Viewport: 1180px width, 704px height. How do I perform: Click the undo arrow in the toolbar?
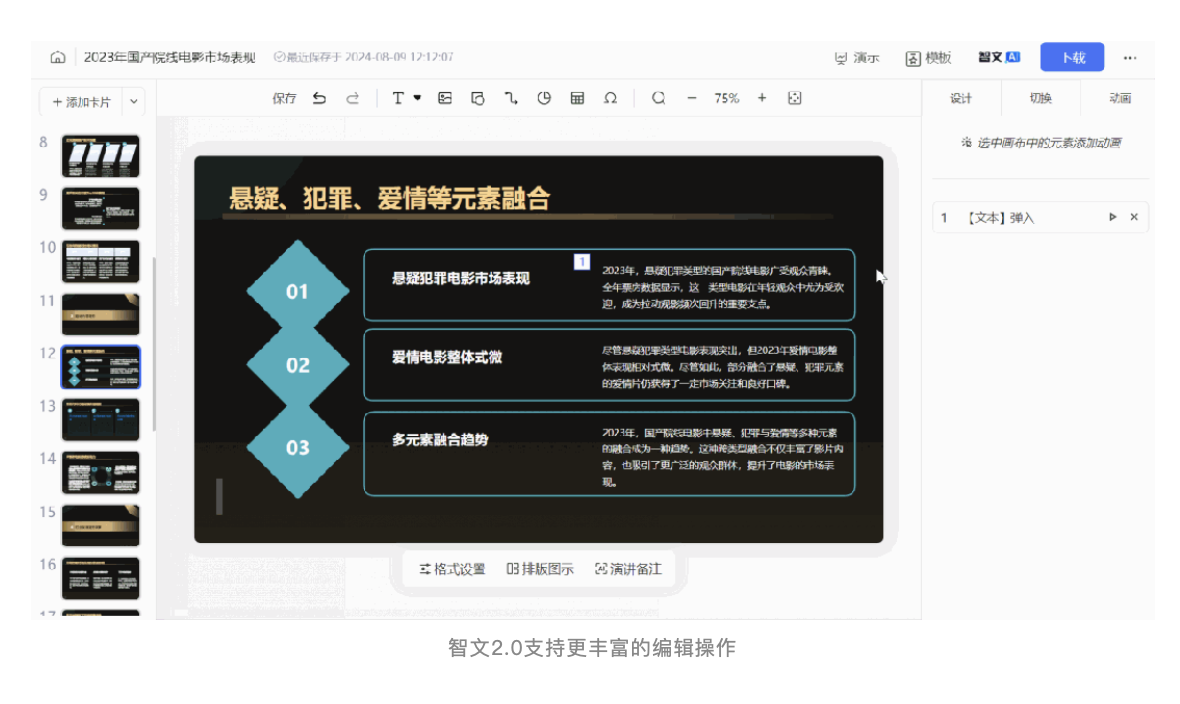[x=320, y=98]
